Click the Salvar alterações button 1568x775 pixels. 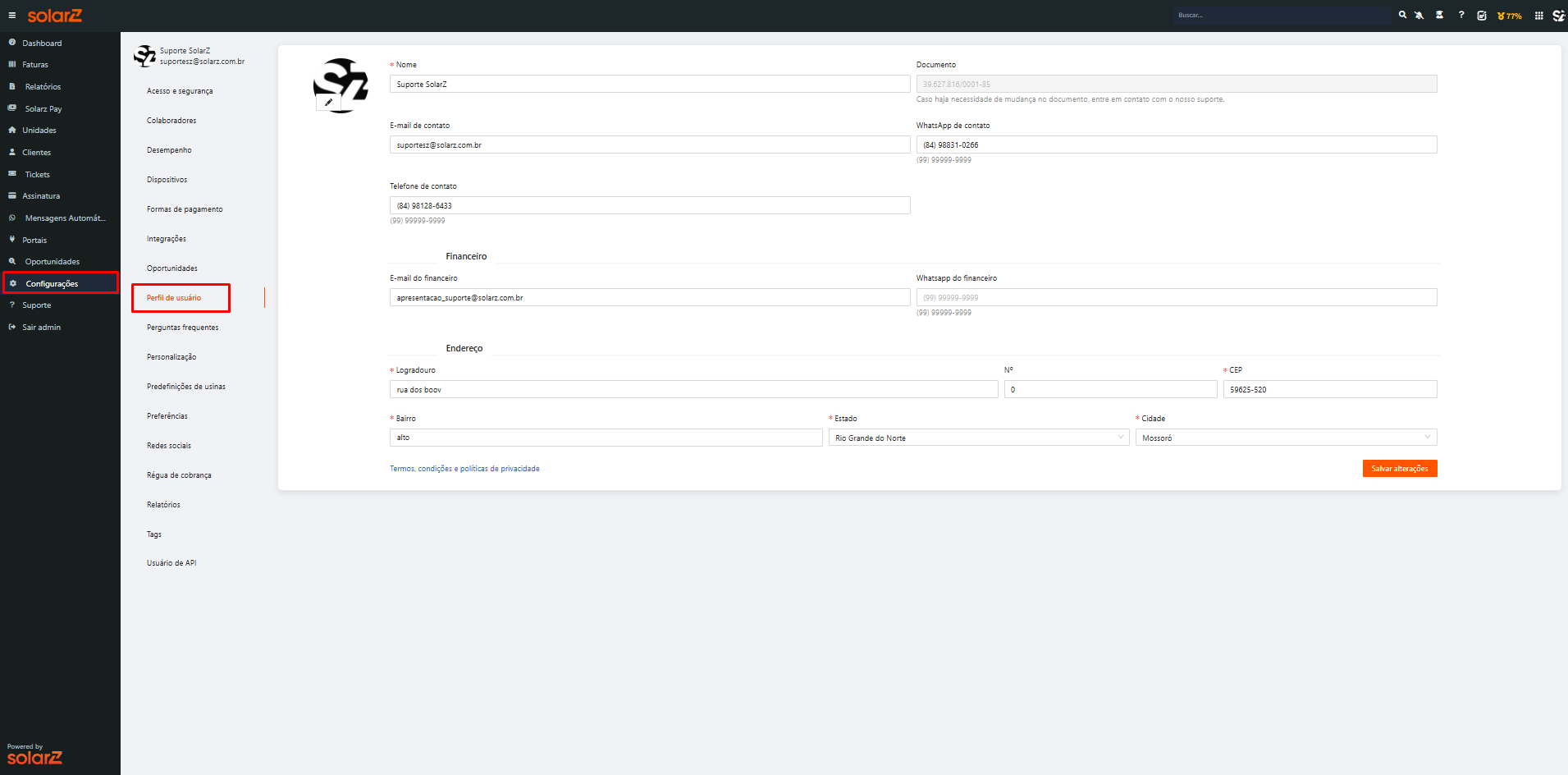(1400, 468)
